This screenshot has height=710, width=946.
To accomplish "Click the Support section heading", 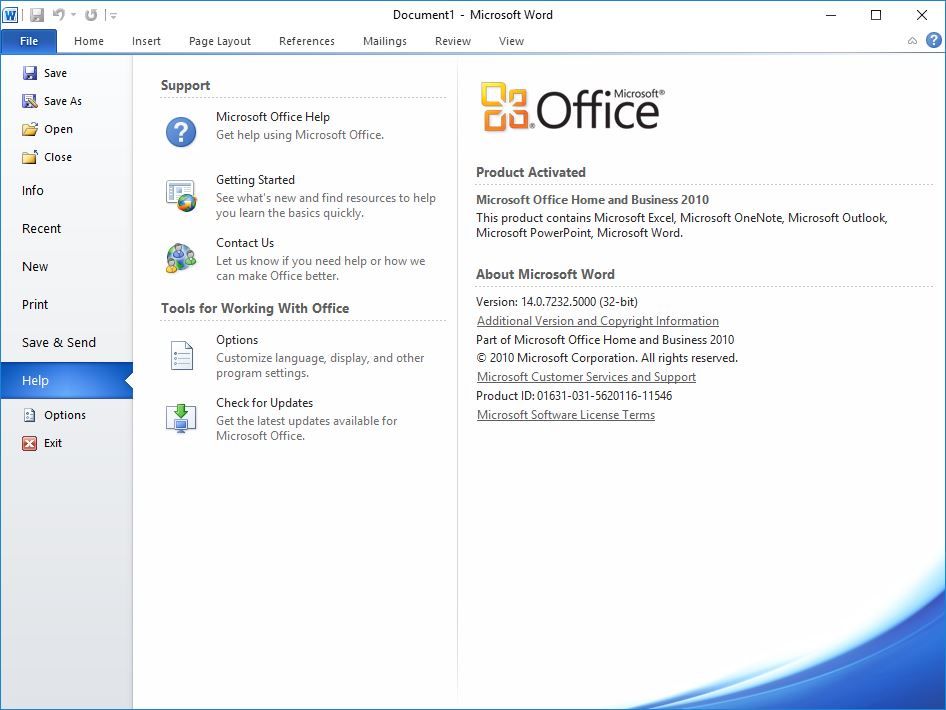I will click(x=185, y=86).
